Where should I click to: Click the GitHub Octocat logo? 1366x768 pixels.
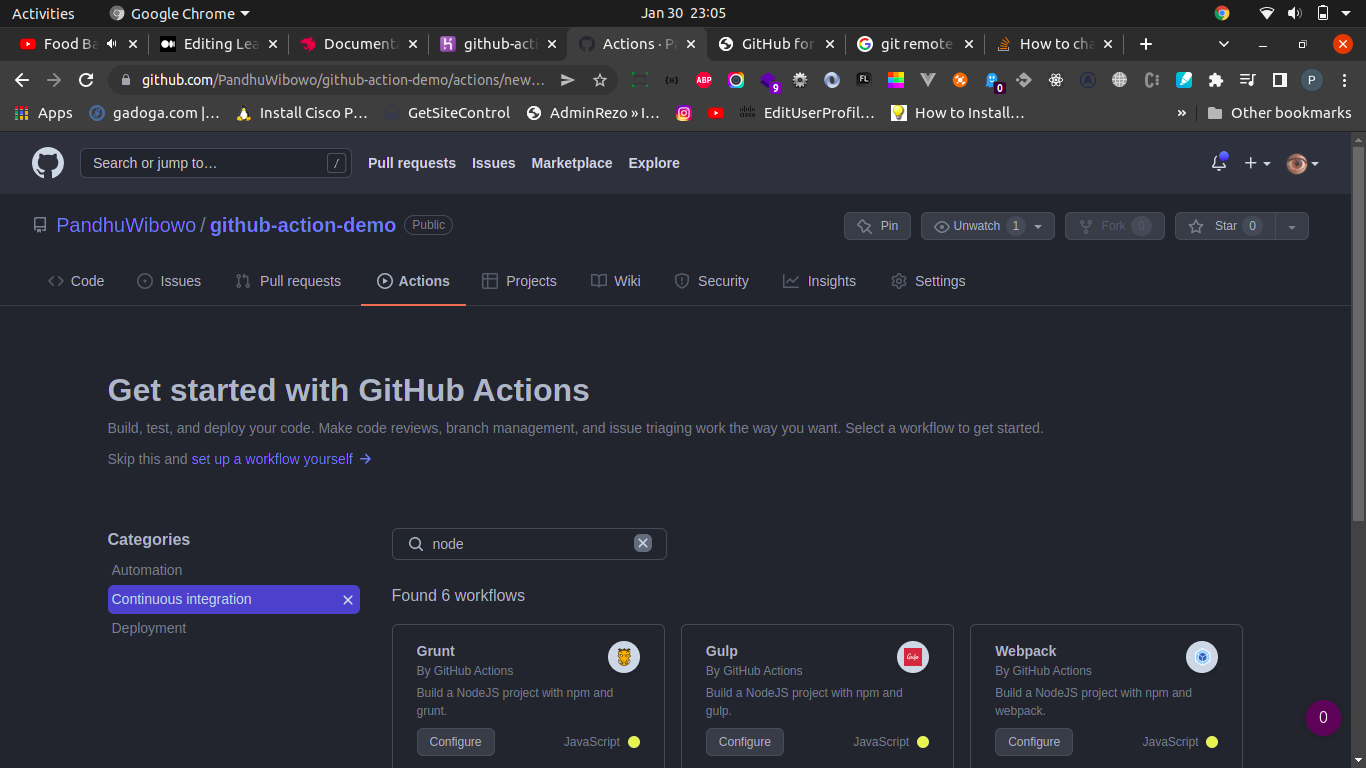coord(48,163)
